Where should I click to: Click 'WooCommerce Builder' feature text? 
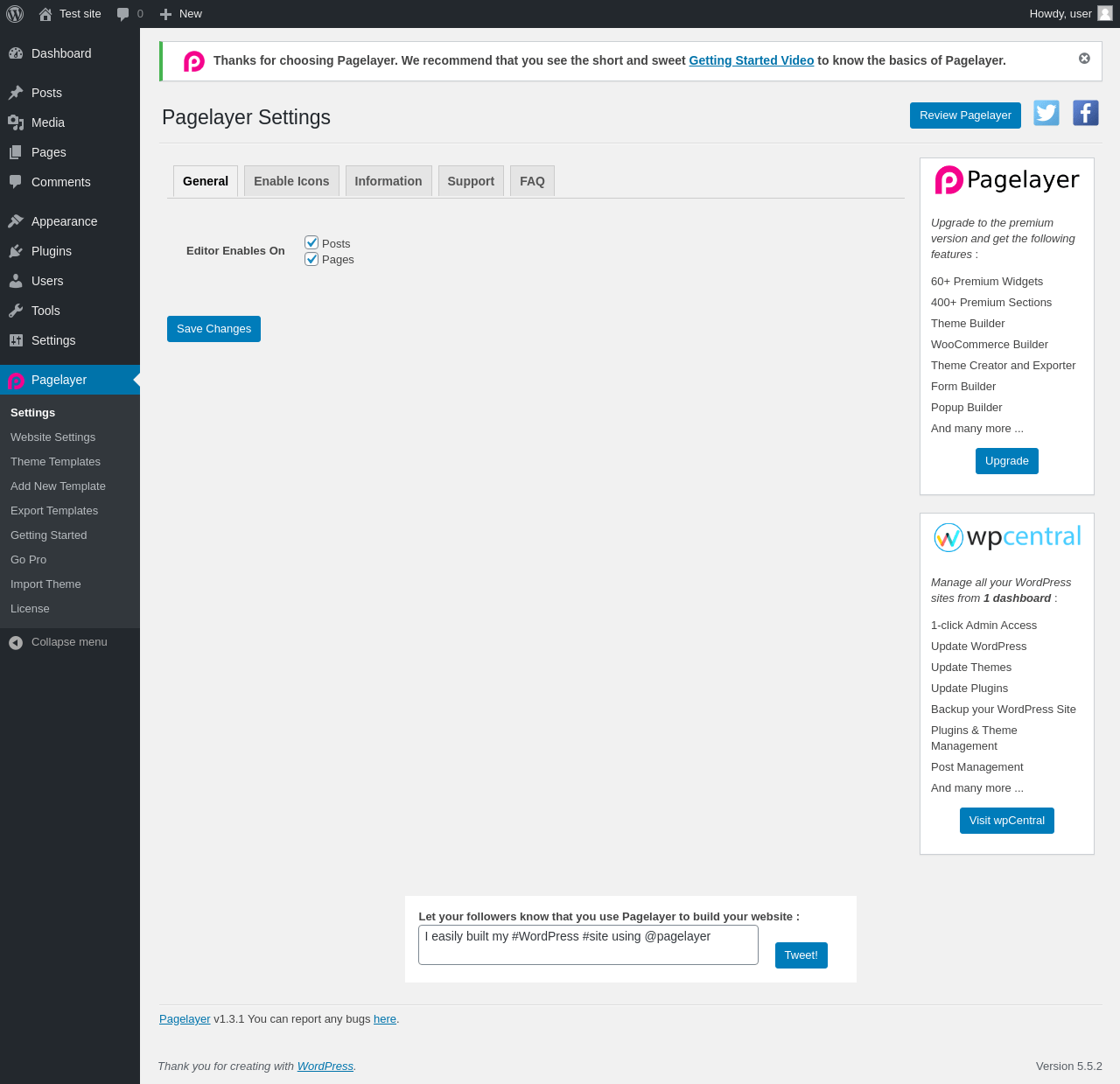990,345
